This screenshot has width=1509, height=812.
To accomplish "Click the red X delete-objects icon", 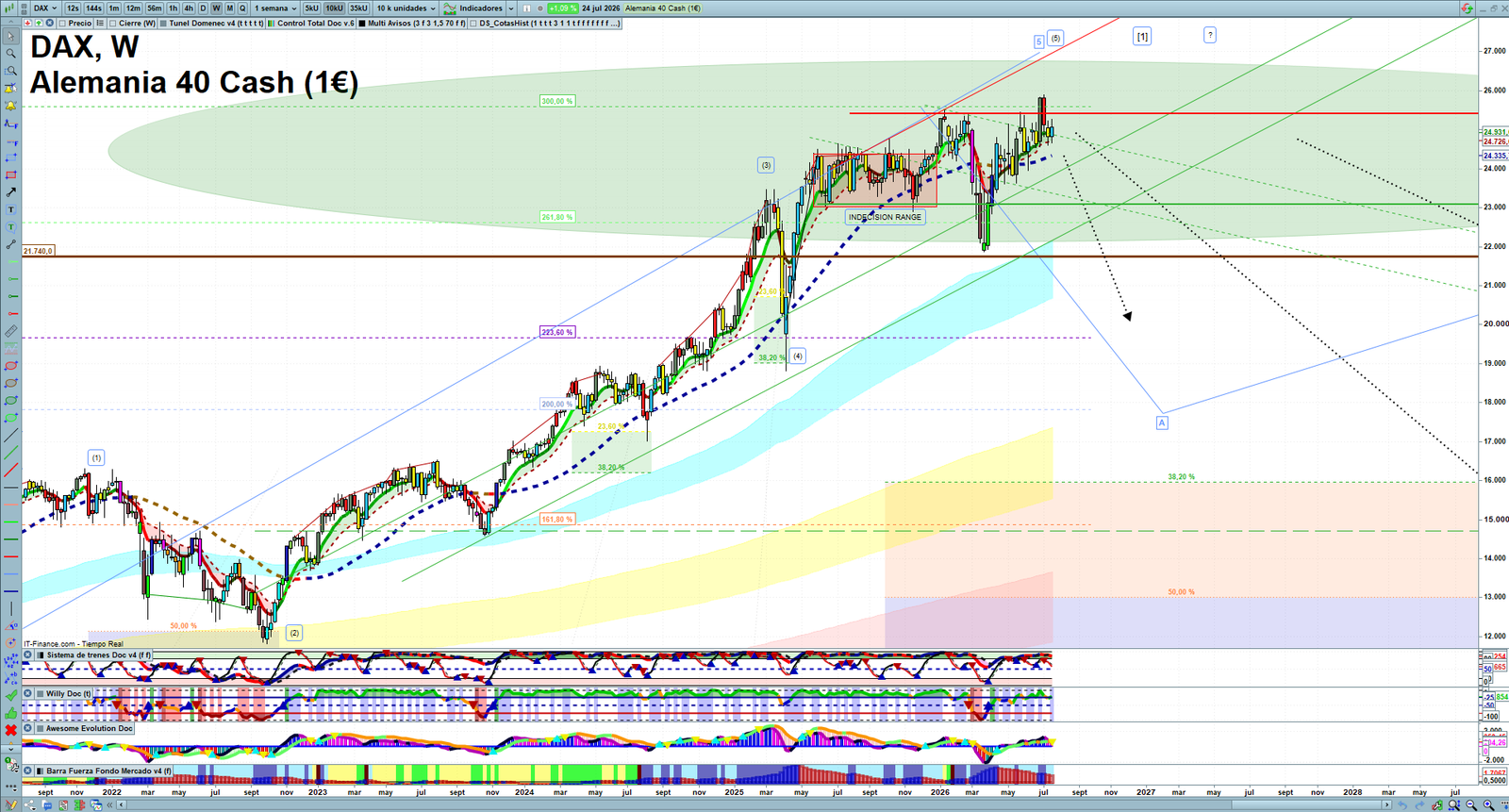I will pyautogui.click(x=10, y=730).
